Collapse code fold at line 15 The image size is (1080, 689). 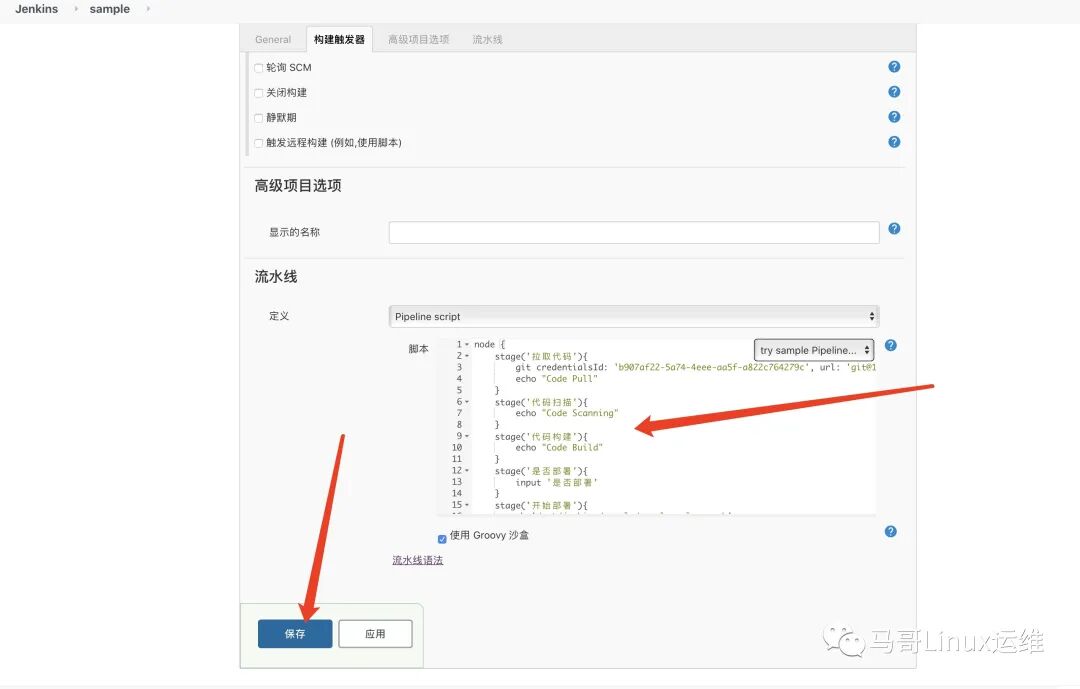[x=467, y=505]
